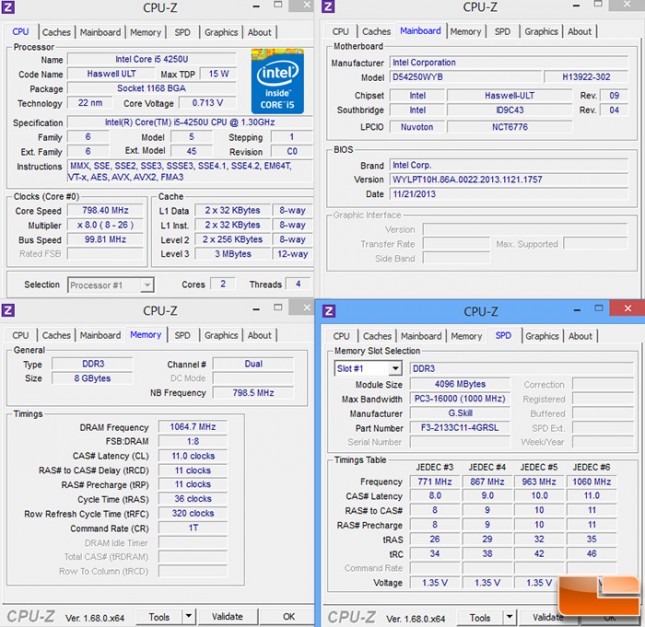Open the Processor #1 selection dropdown
Viewport: 645px width, 627px height.
(x=147, y=285)
